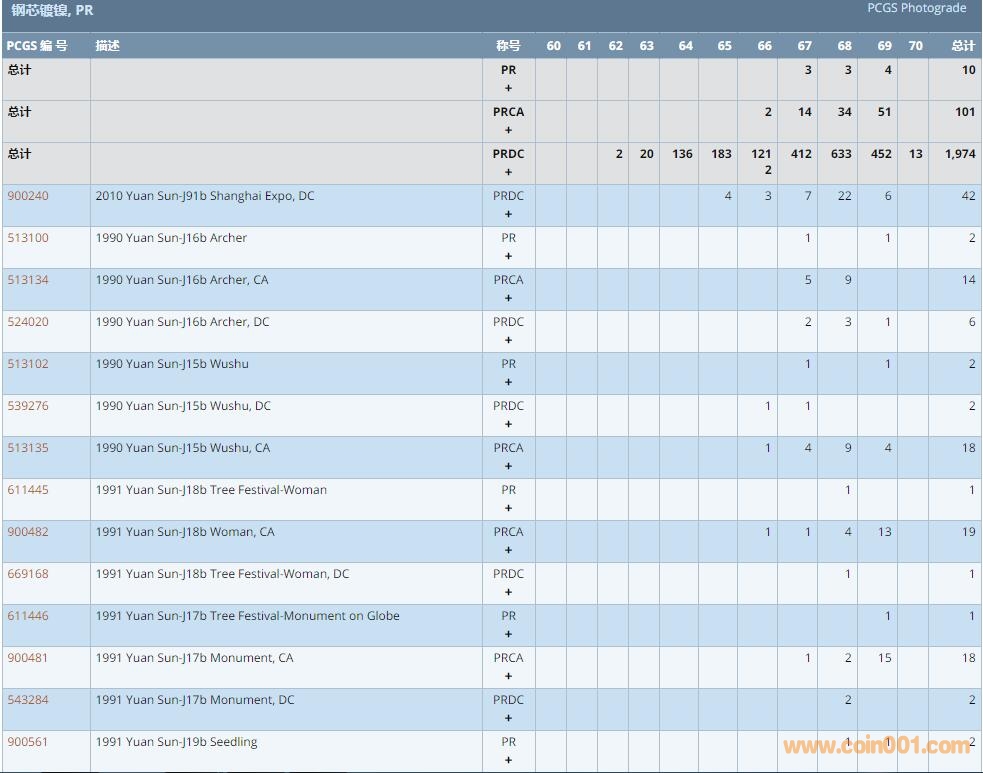The height and width of the screenshot is (773, 983).
Task: Click the grade 70 column header
Action: point(915,46)
